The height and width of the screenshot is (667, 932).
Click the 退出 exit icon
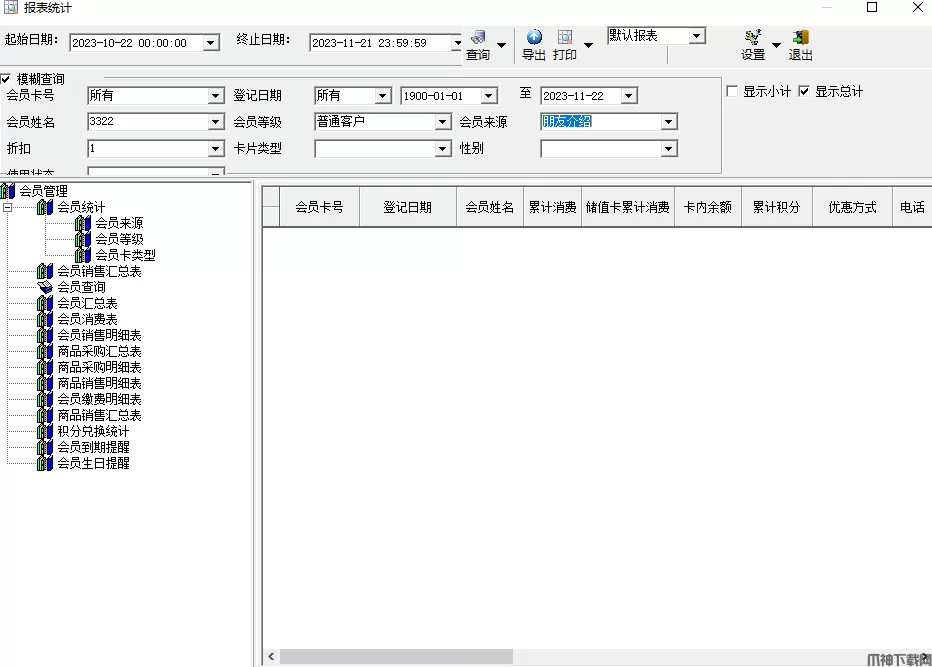[800, 38]
